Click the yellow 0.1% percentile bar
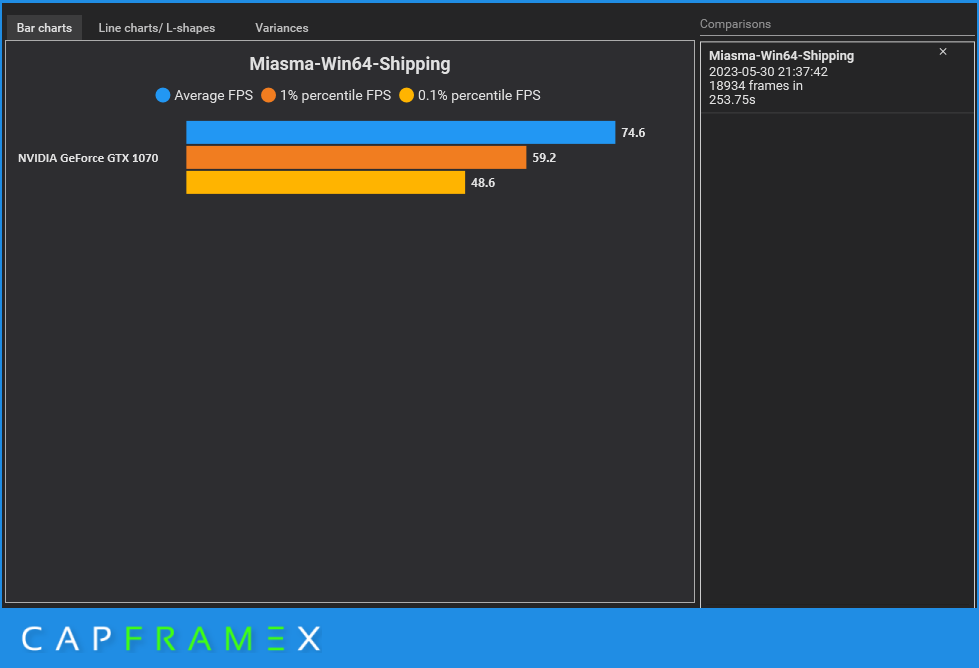 click(x=325, y=182)
